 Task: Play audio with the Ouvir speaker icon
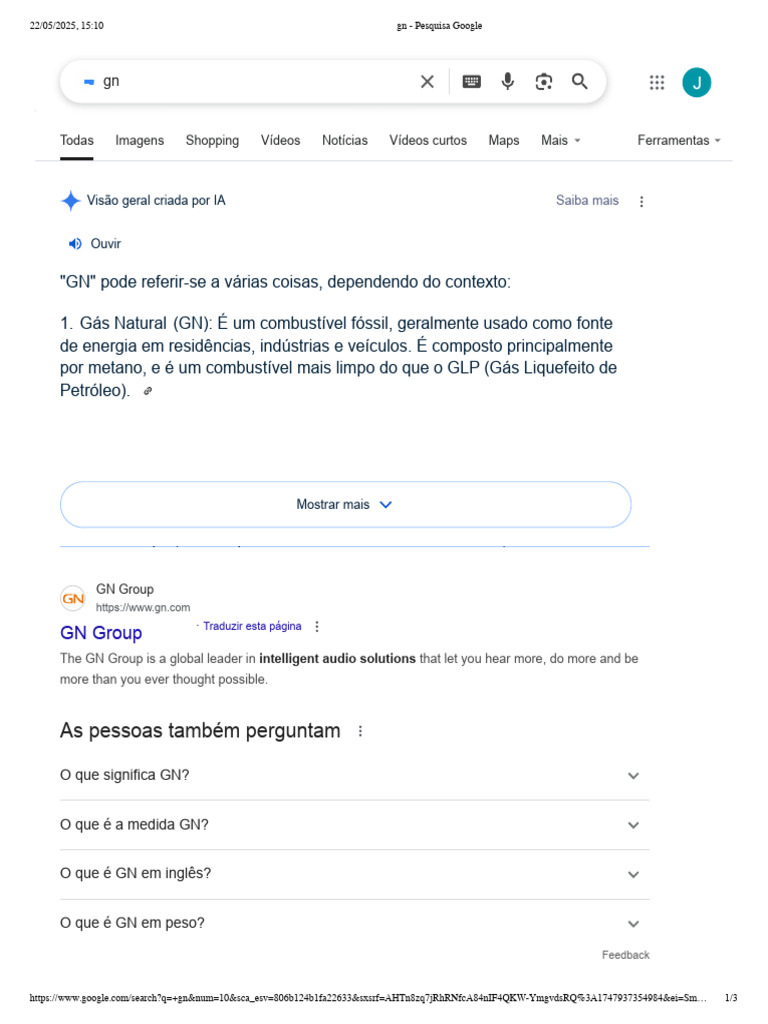[75, 244]
